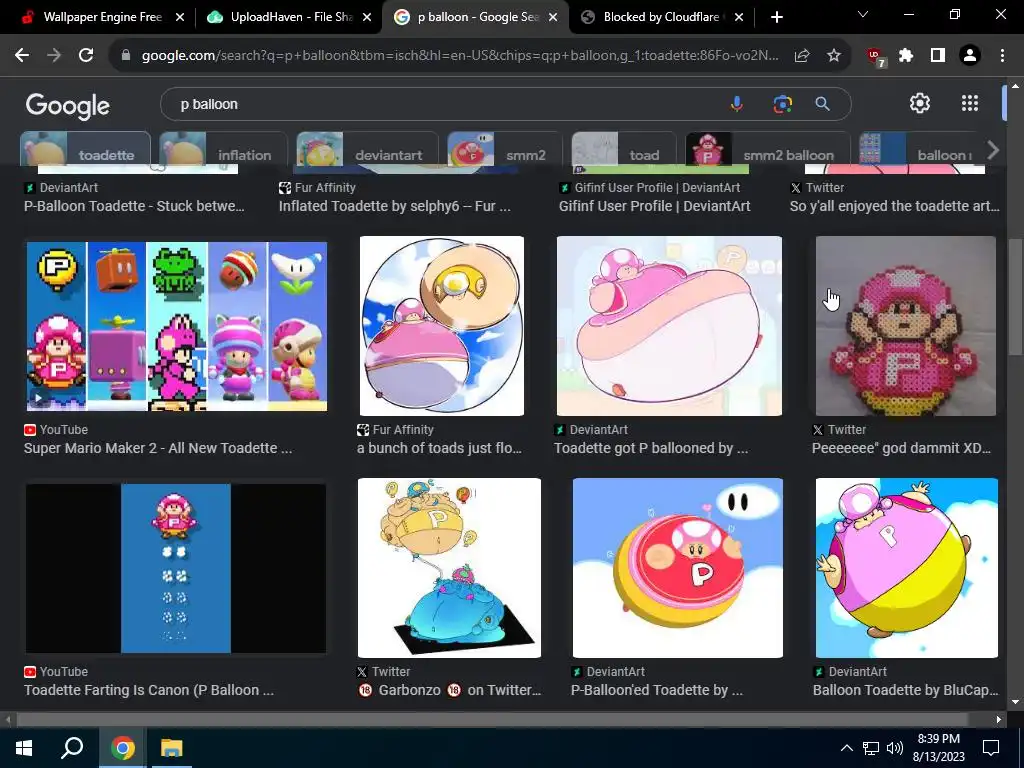Go back to previous page

[x=22, y=56]
